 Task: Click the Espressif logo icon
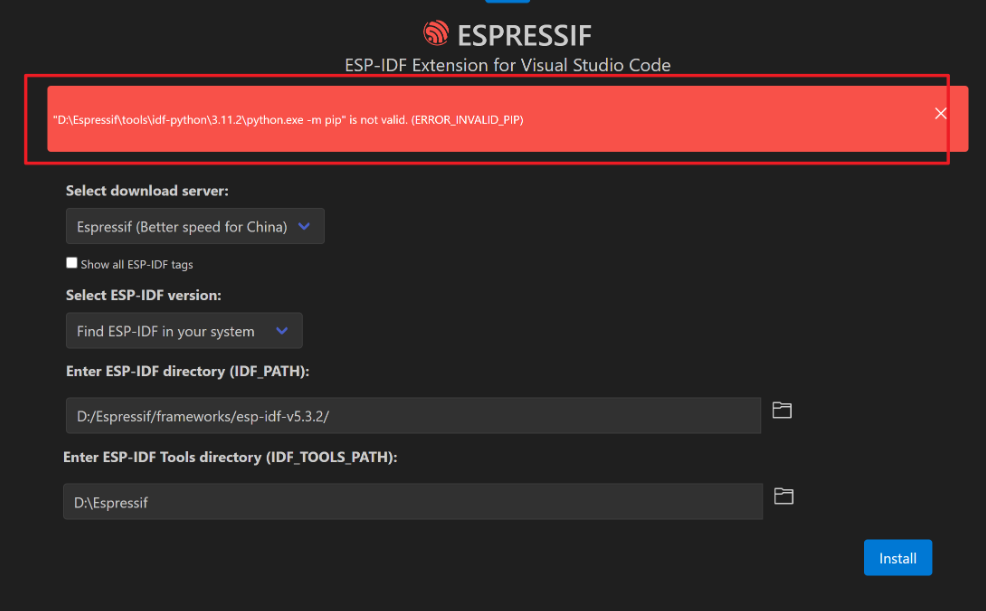point(436,33)
